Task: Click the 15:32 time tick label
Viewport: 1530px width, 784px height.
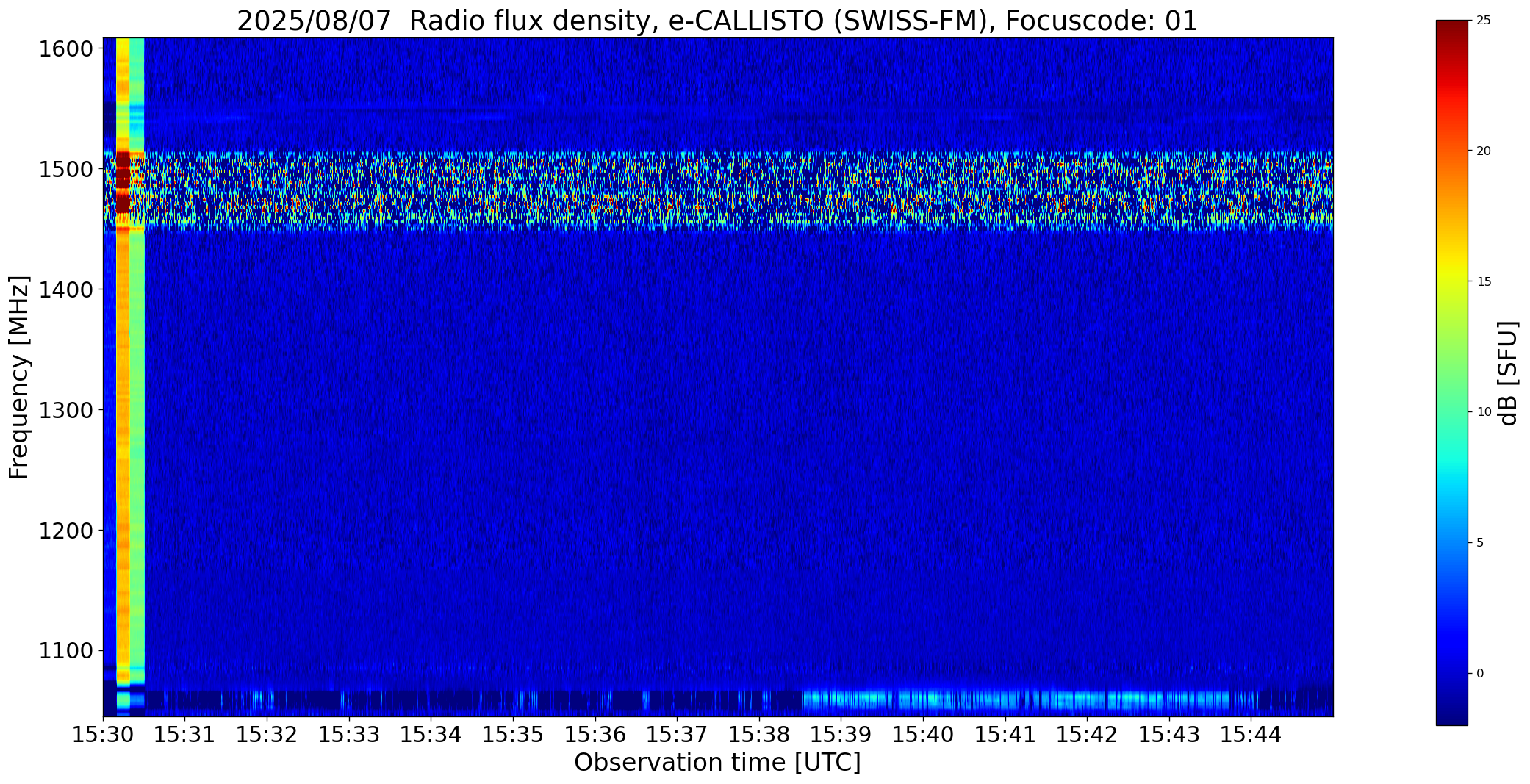Action: (267, 735)
